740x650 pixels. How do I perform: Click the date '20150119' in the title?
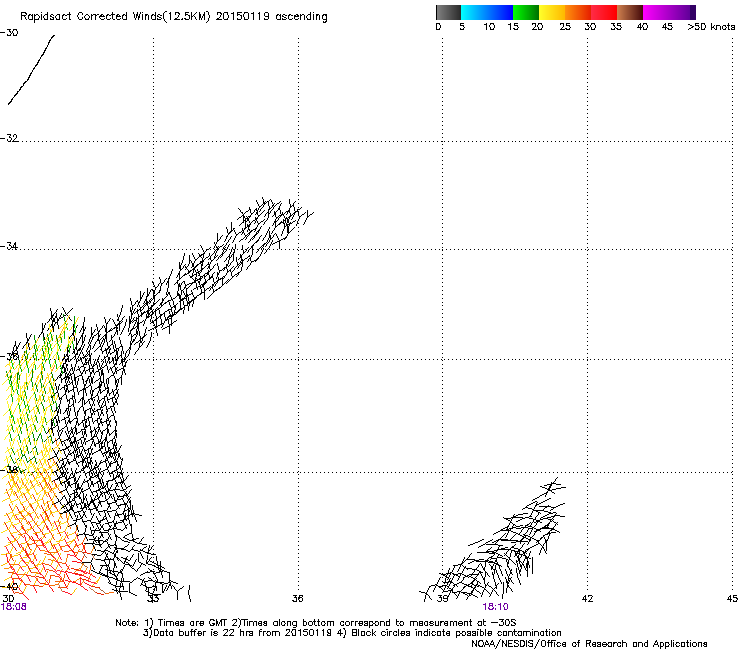pyautogui.click(x=243, y=16)
